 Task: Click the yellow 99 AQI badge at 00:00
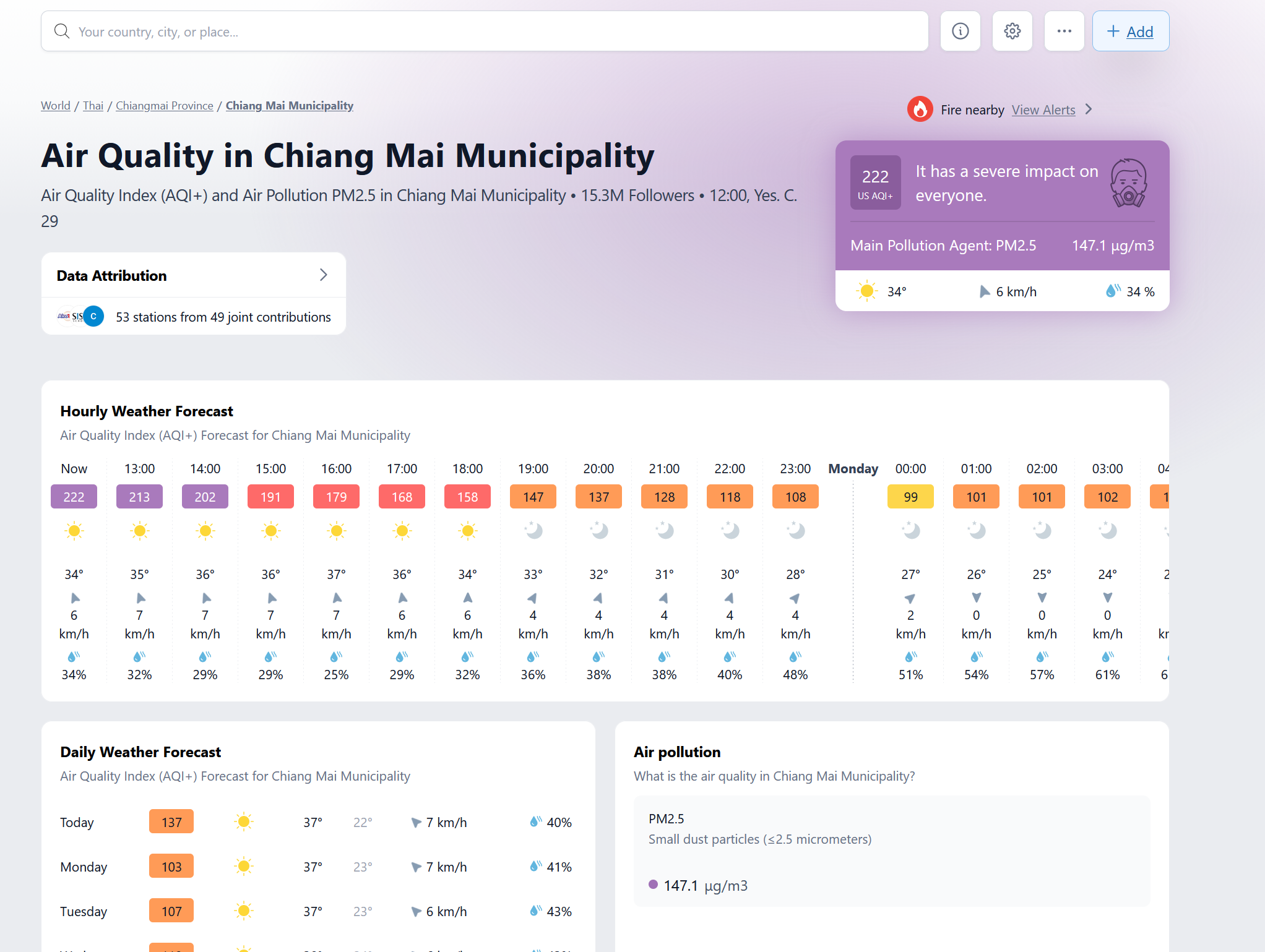tap(910, 497)
